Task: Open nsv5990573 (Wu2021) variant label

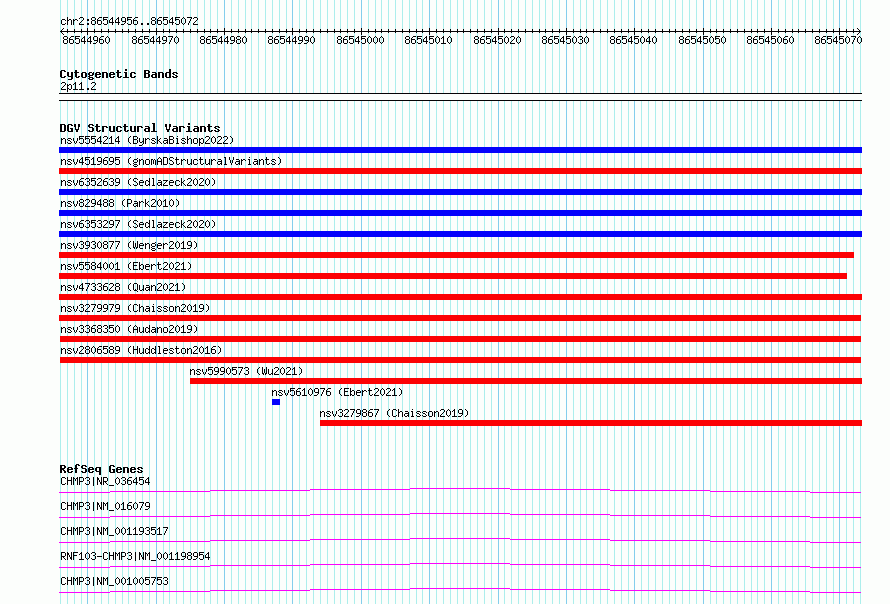Action: pyautogui.click(x=246, y=371)
